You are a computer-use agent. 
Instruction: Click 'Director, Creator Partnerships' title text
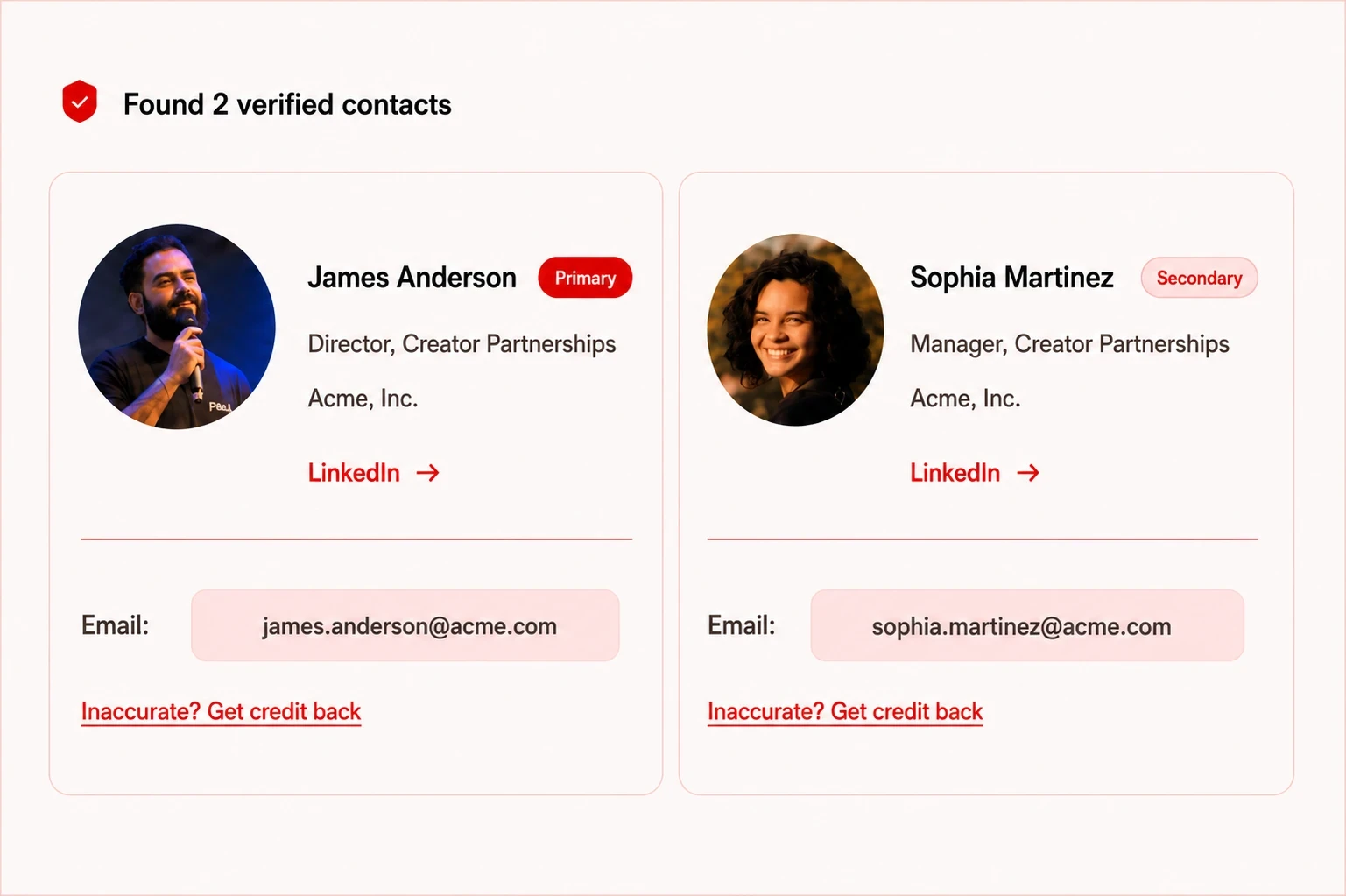pos(462,344)
